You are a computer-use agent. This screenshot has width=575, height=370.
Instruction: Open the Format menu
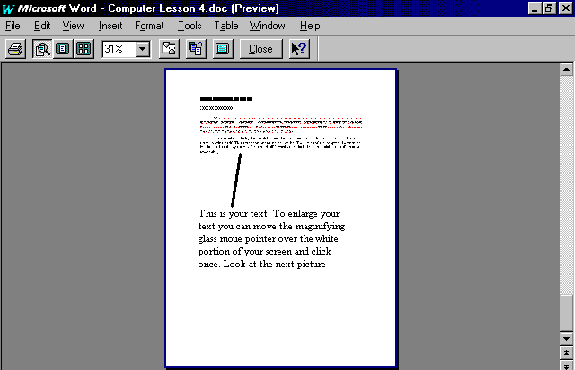click(149, 26)
